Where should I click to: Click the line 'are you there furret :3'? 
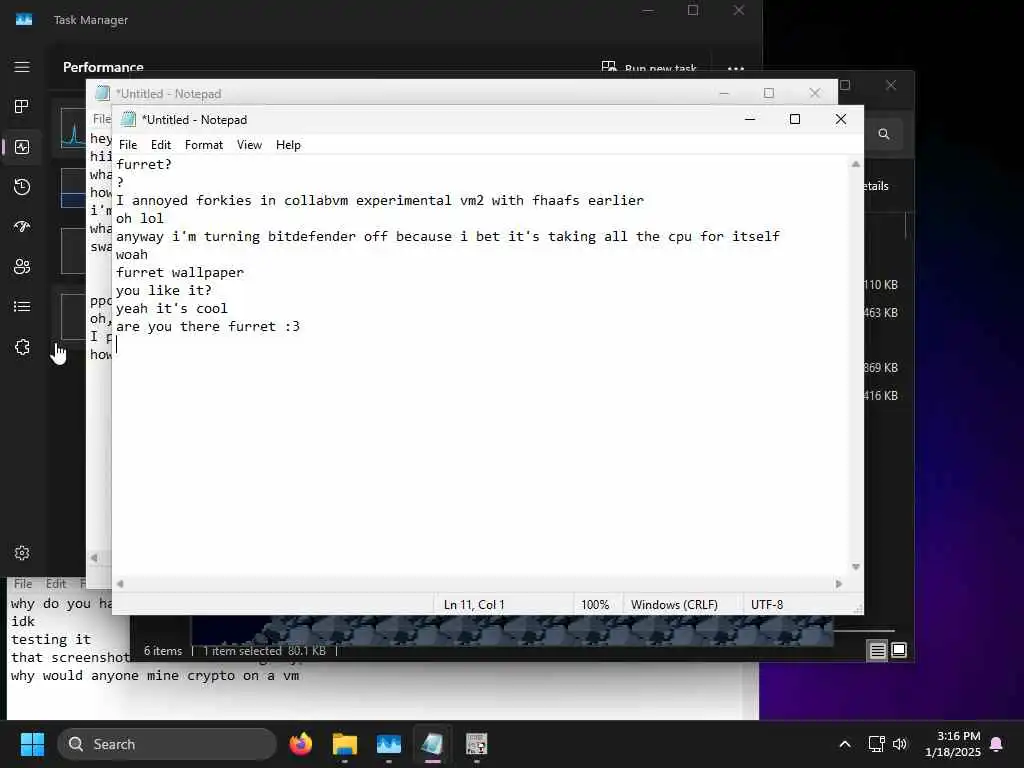tap(208, 327)
